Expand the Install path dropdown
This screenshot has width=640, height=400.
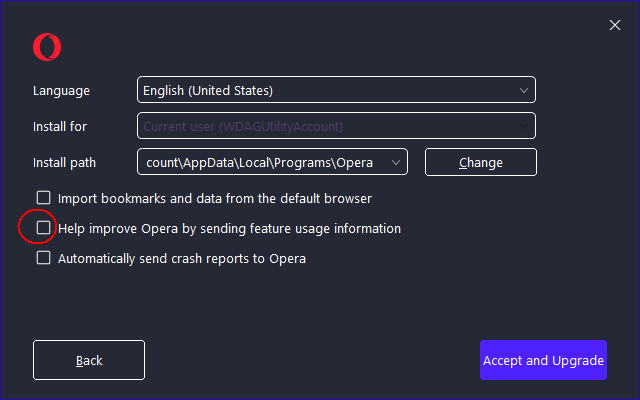(x=272, y=162)
